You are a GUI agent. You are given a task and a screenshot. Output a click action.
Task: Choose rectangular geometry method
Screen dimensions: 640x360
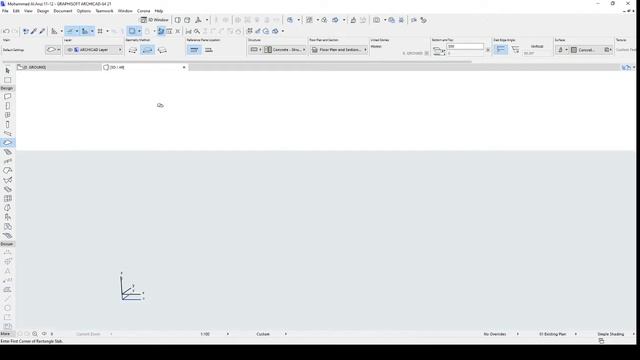coord(147,50)
